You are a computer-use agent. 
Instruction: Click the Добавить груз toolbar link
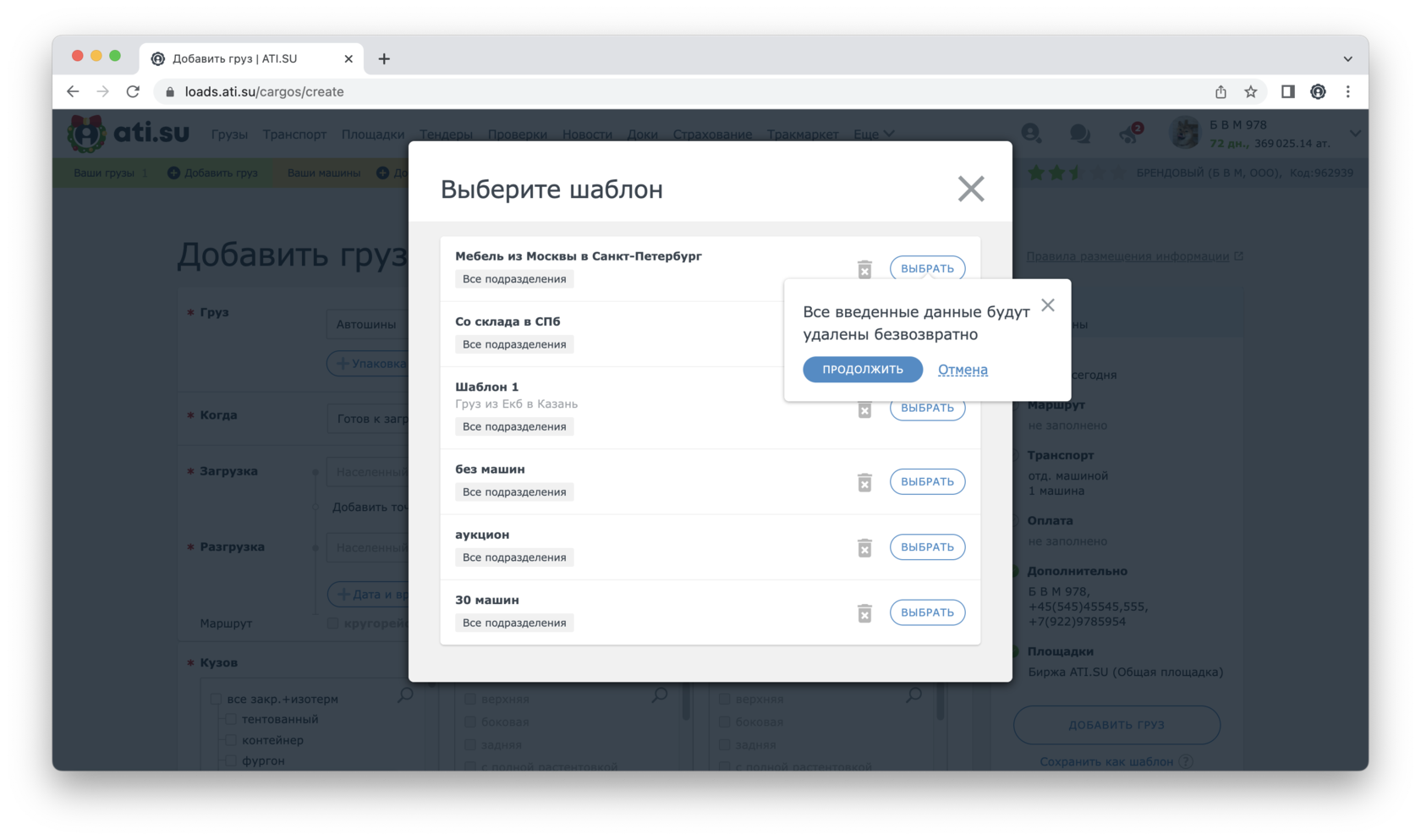pyautogui.click(x=212, y=173)
